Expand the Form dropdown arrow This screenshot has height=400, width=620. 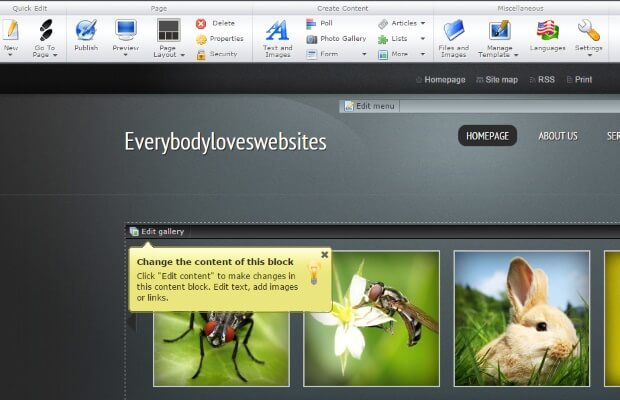[x=364, y=54]
